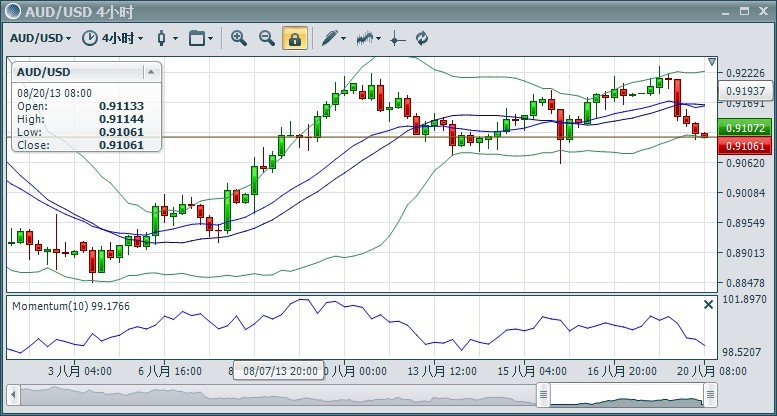Click the 0.92226 price axis label
Screen dimensions: 777x416
click(745, 73)
